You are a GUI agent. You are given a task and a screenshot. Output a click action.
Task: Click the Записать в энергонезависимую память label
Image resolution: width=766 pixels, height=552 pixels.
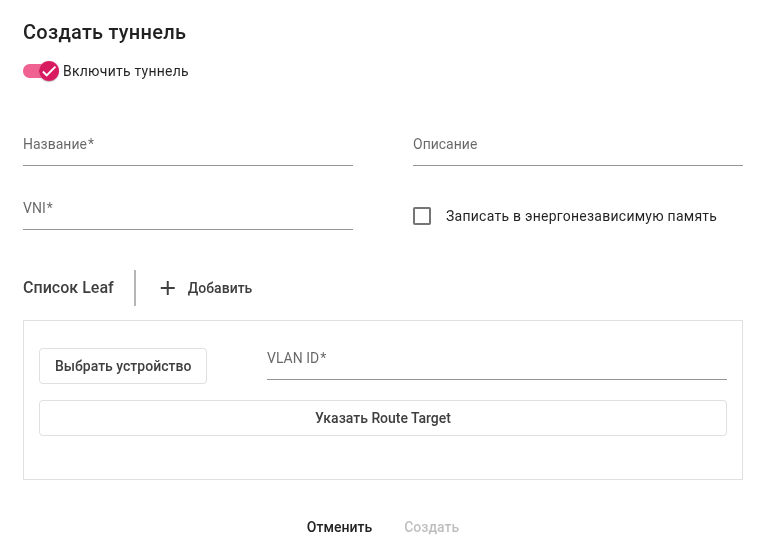point(581,216)
